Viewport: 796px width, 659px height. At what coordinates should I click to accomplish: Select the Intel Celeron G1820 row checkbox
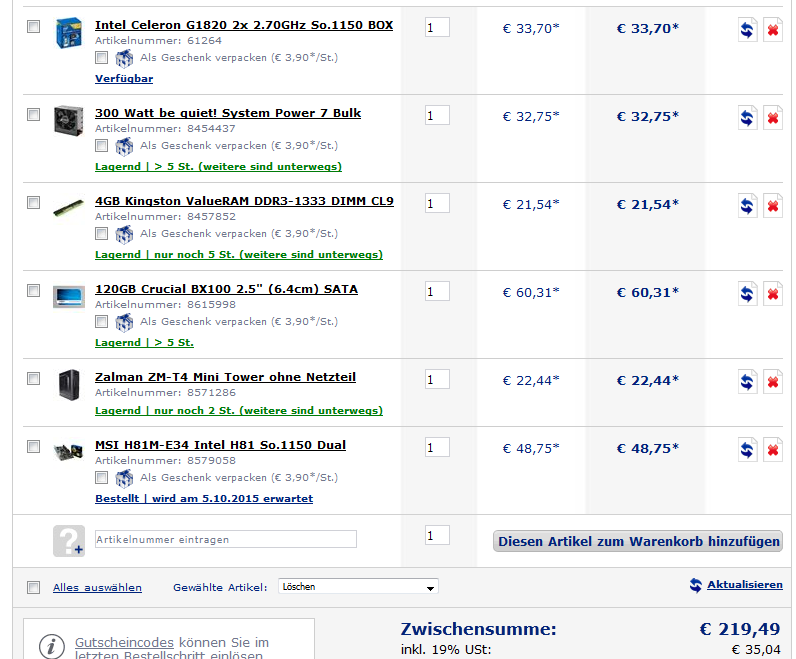(34, 26)
